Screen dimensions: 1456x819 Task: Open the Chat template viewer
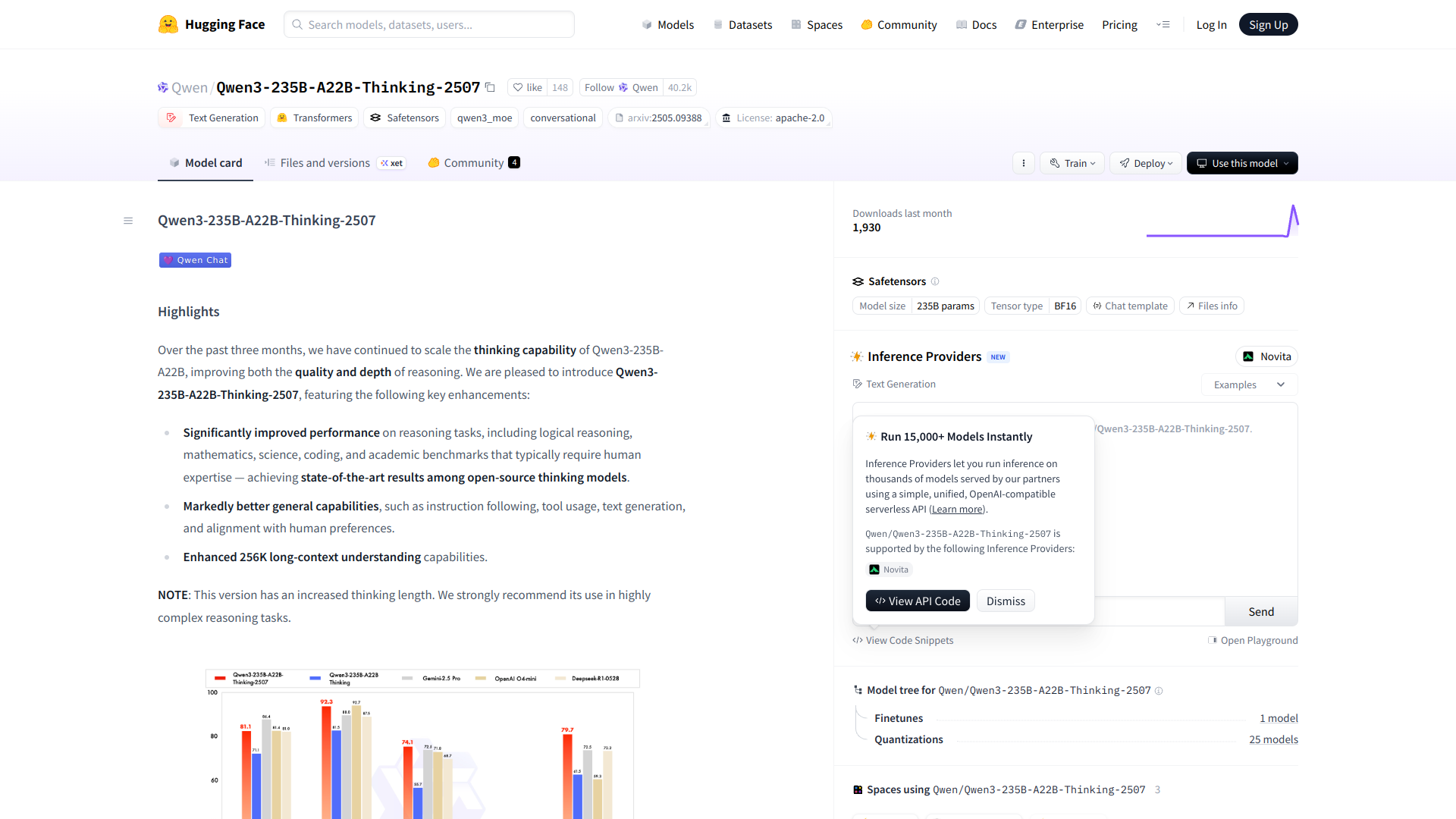[x=1130, y=306]
